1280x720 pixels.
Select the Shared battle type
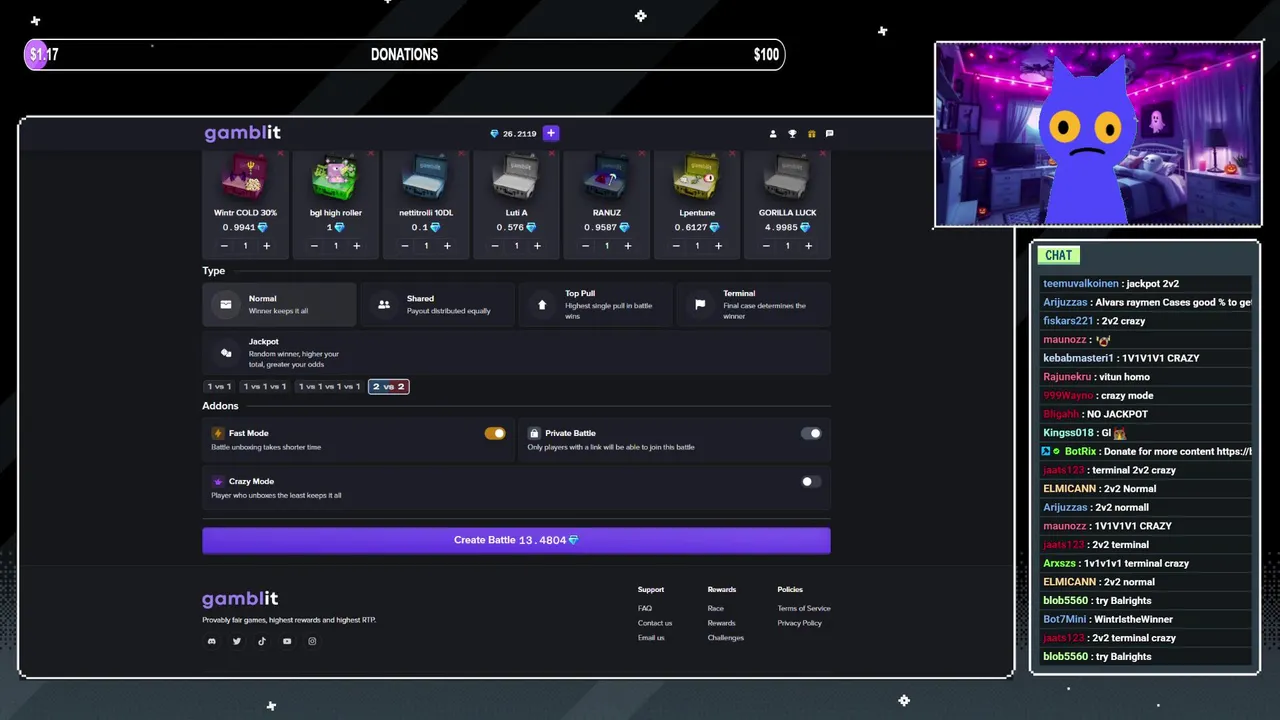coord(437,304)
